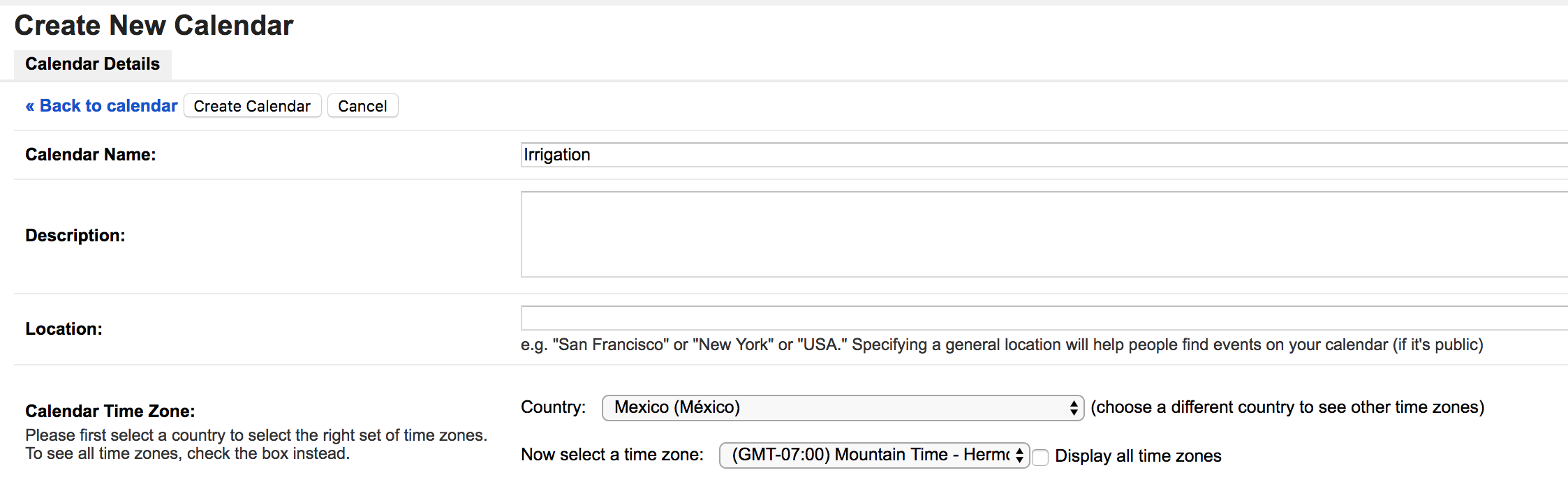1568x498 pixels.
Task: Click the Now select a time zone label
Action: (612, 455)
